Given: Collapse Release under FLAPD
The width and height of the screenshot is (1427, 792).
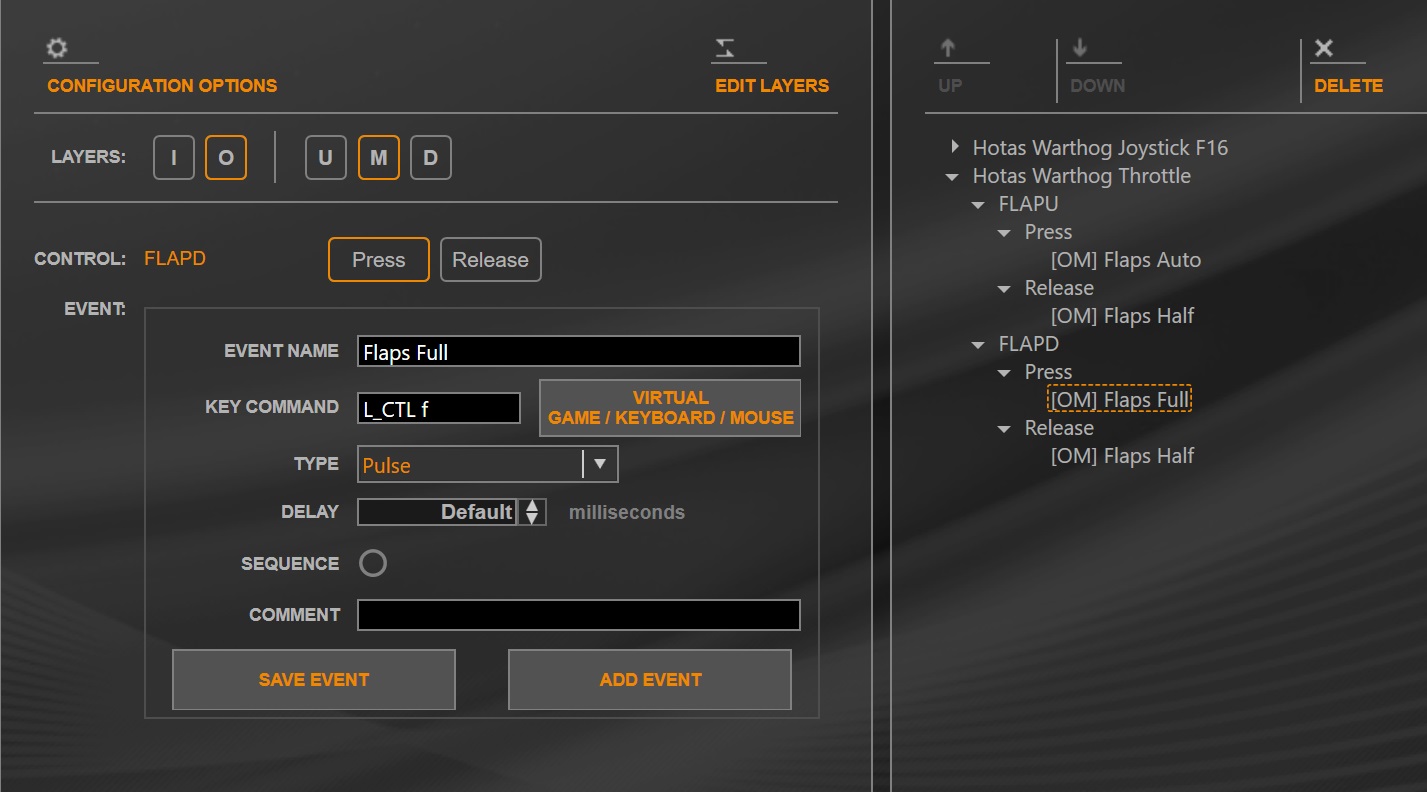Looking at the screenshot, I should pyautogui.click(x=1004, y=429).
